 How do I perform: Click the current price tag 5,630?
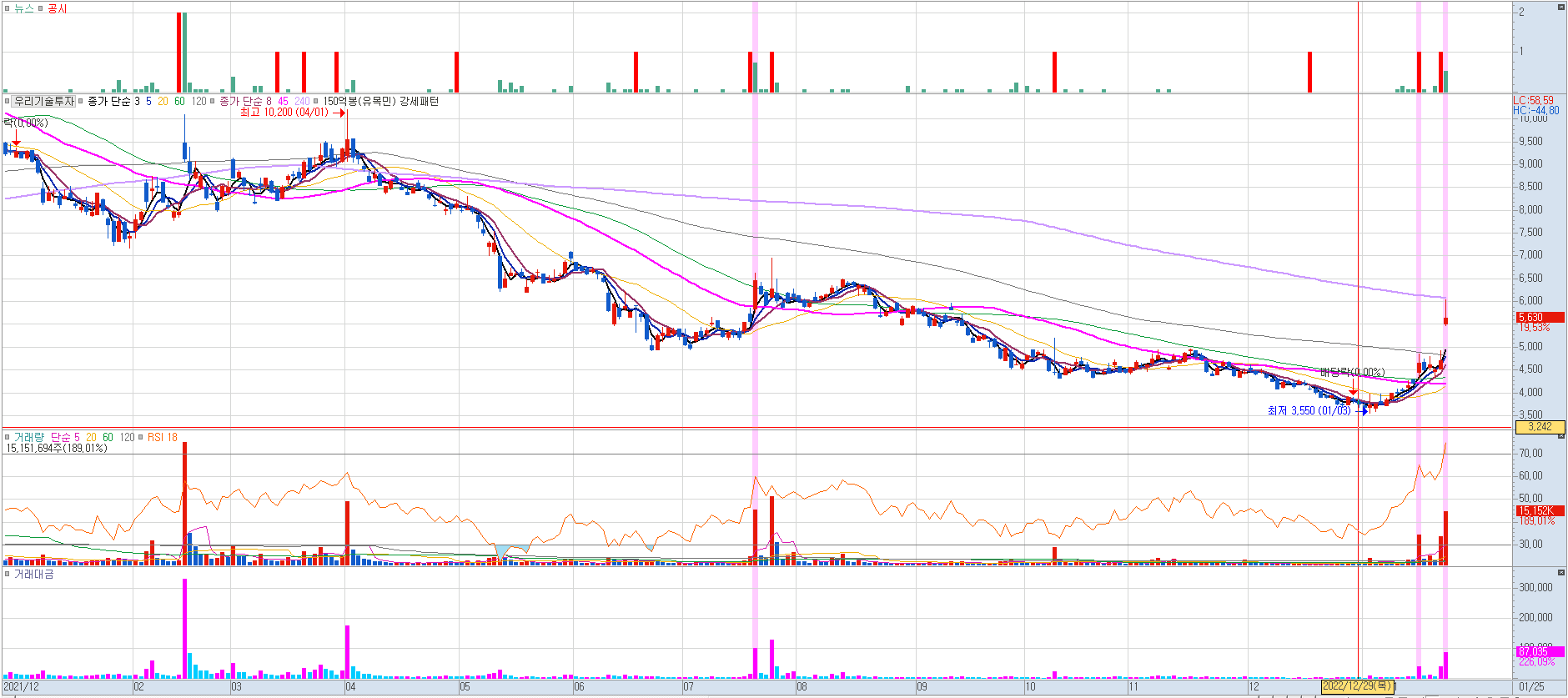[1539, 317]
